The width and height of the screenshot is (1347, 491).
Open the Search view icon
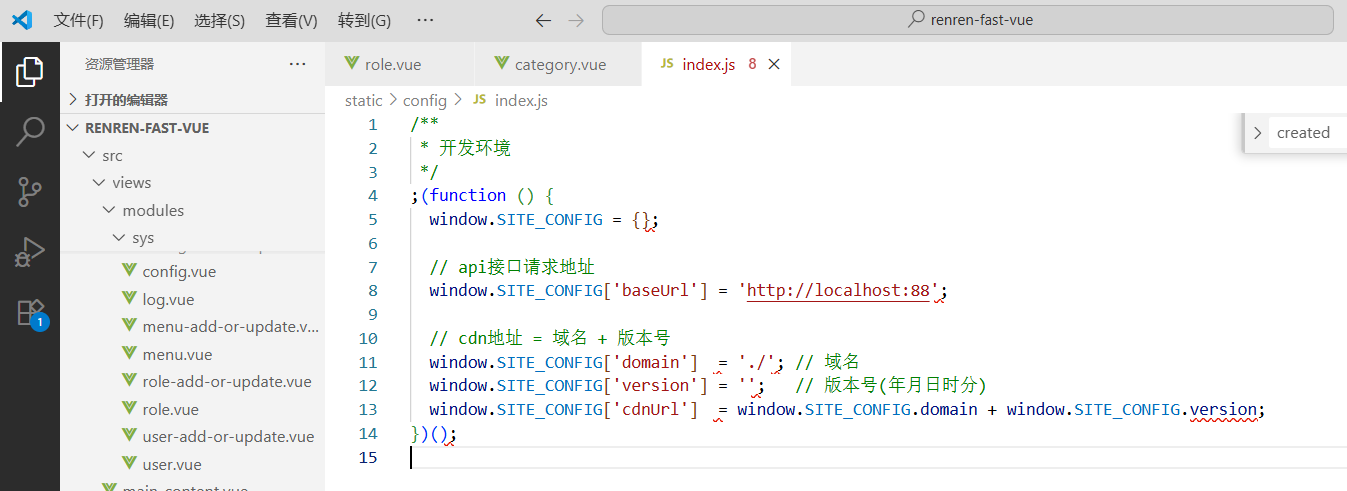(x=30, y=131)
